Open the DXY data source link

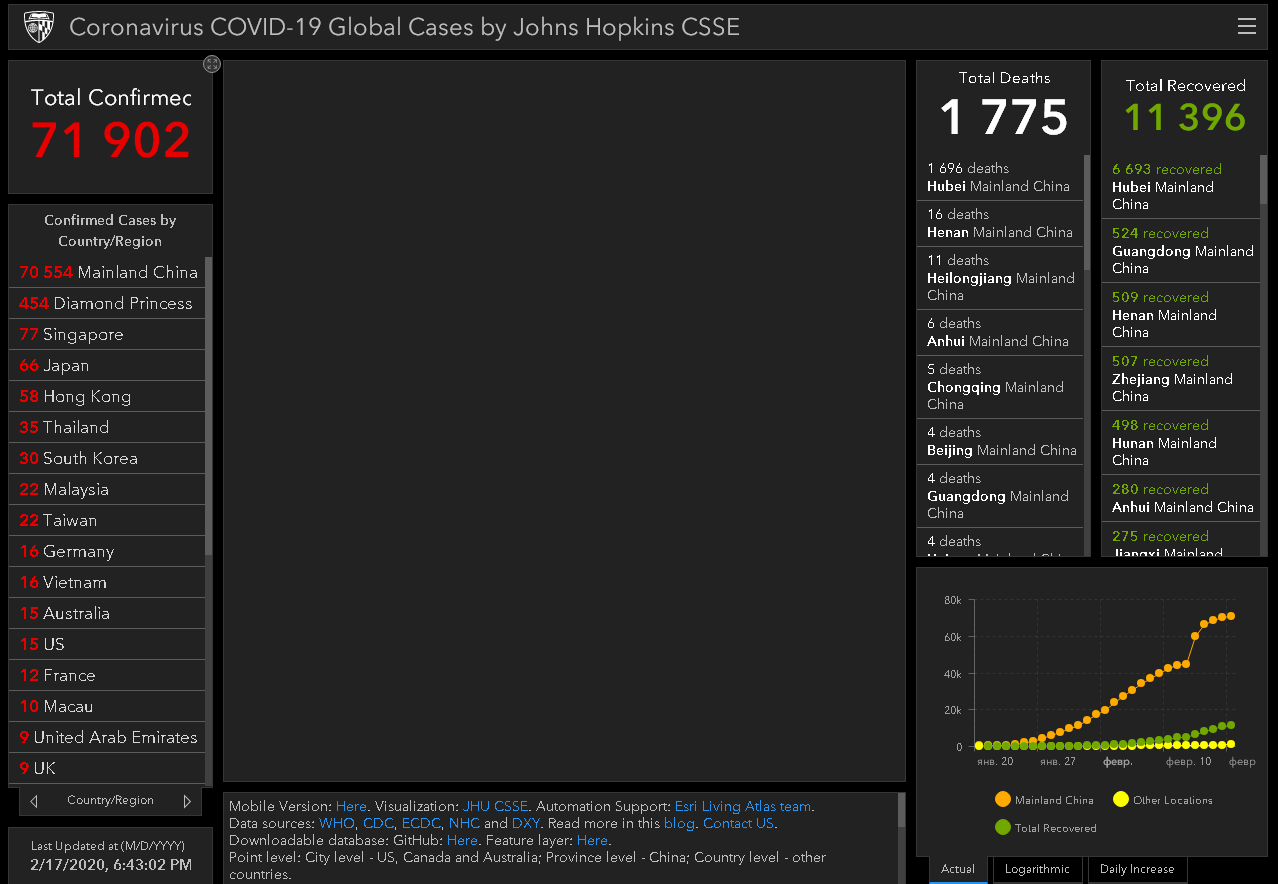tap(526, 824)
